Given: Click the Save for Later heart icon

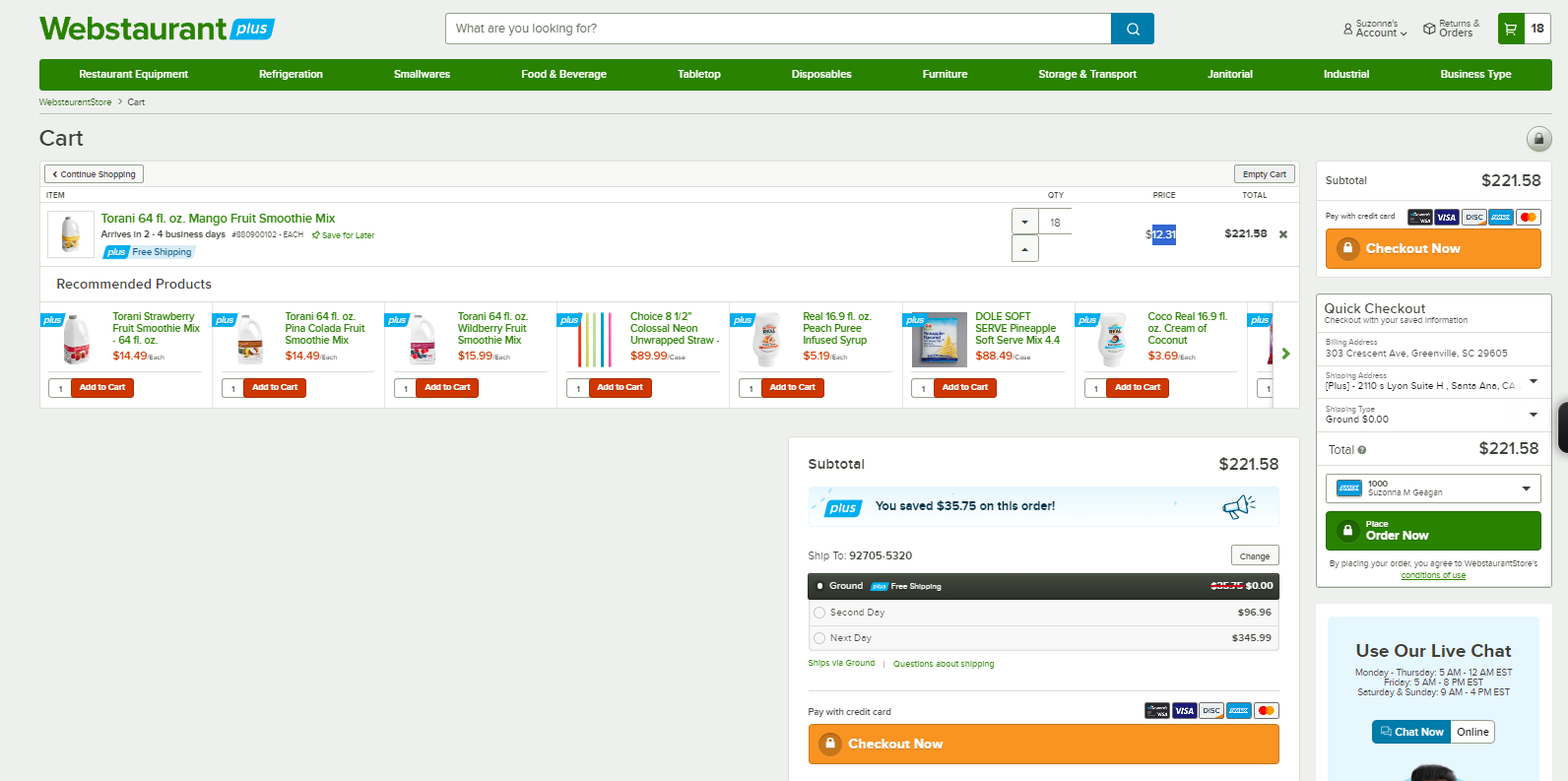Looking at the screenshot, I should pyautogui.click(x=315, y=235).
